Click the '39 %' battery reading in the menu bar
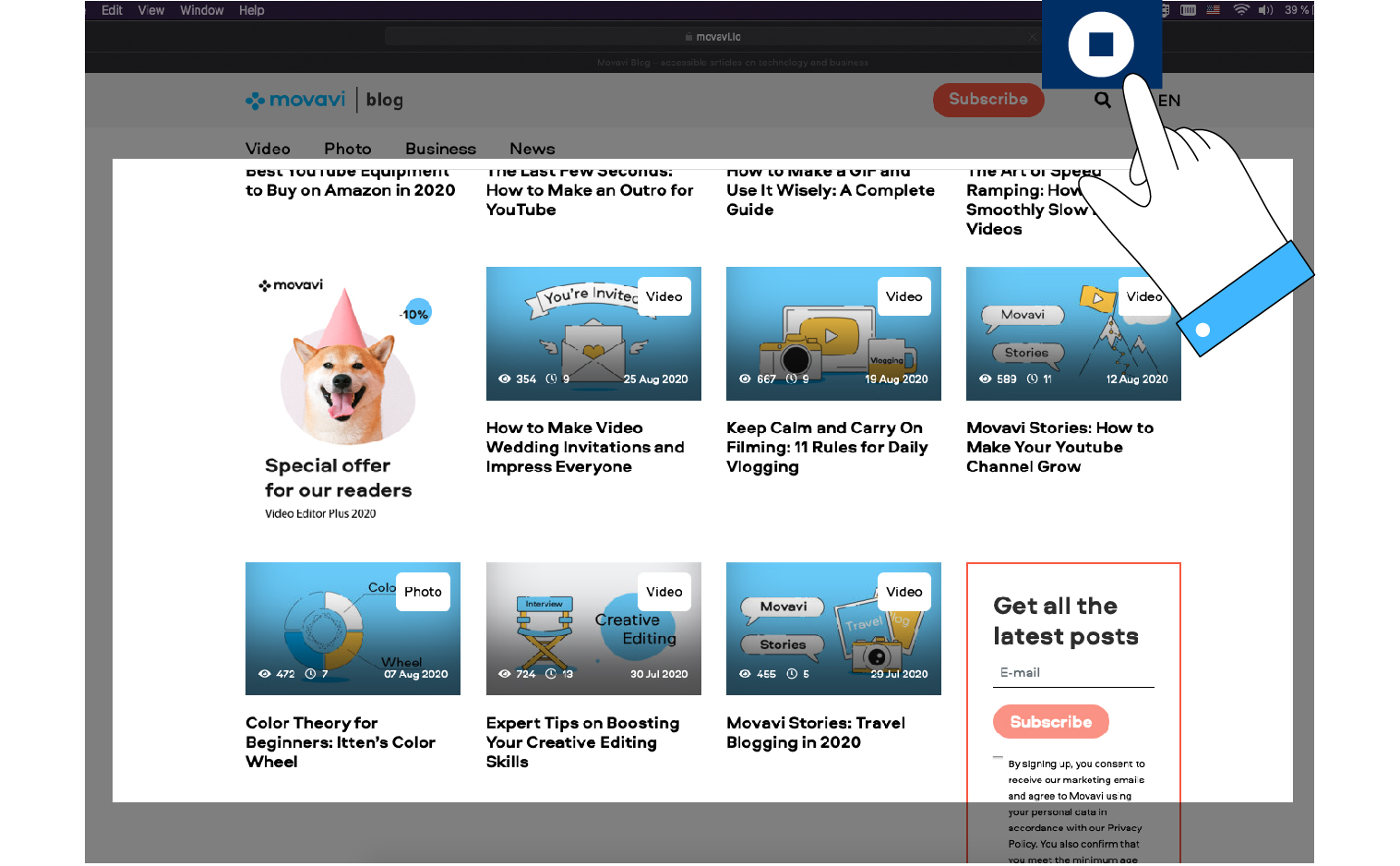The image size is (1400, 866). (x=1297, y=10)
